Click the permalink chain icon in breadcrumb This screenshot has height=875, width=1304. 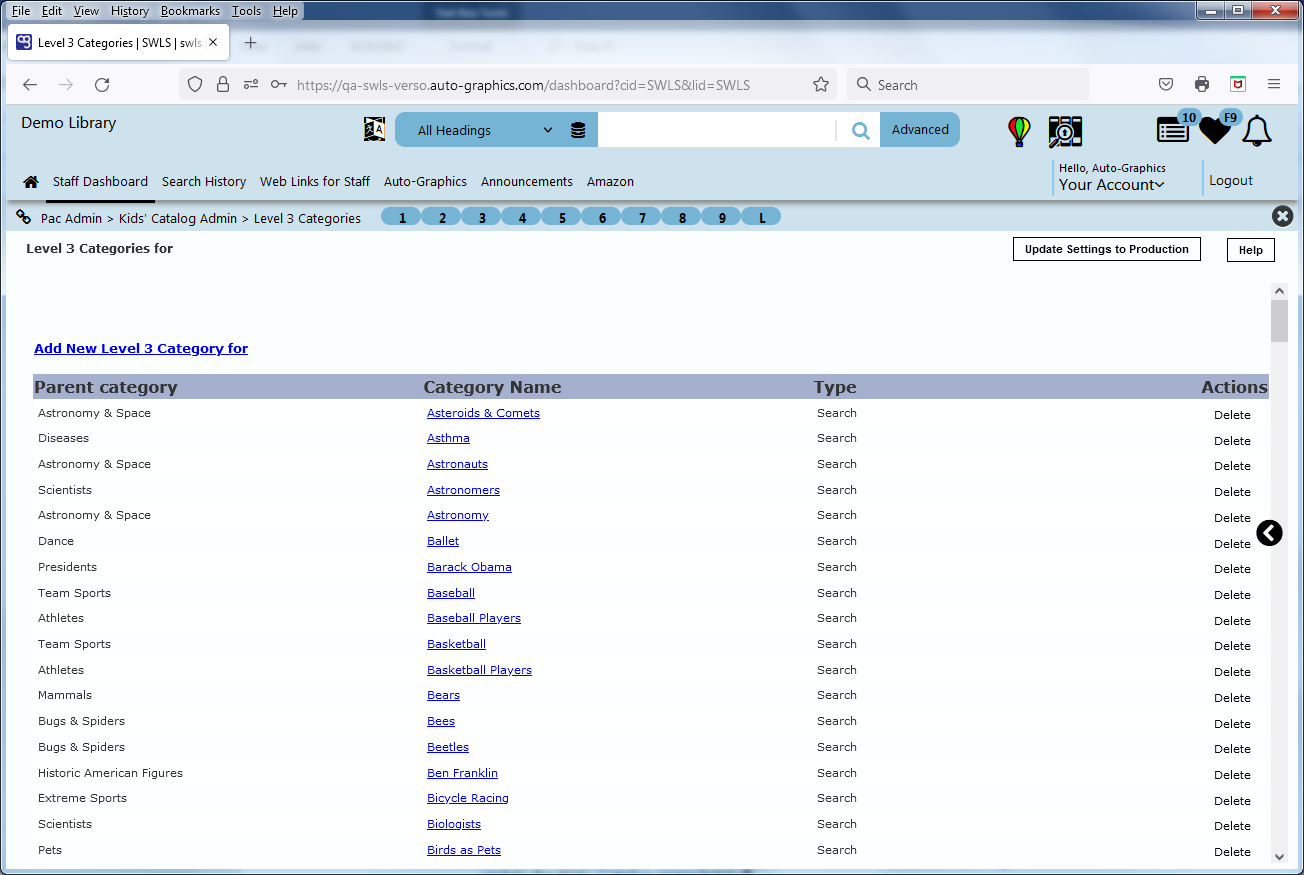coord(24,217)
